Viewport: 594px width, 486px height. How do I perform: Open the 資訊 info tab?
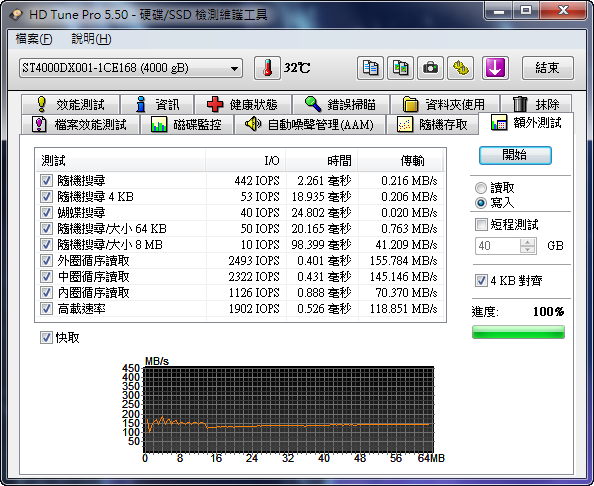(157, 104)
